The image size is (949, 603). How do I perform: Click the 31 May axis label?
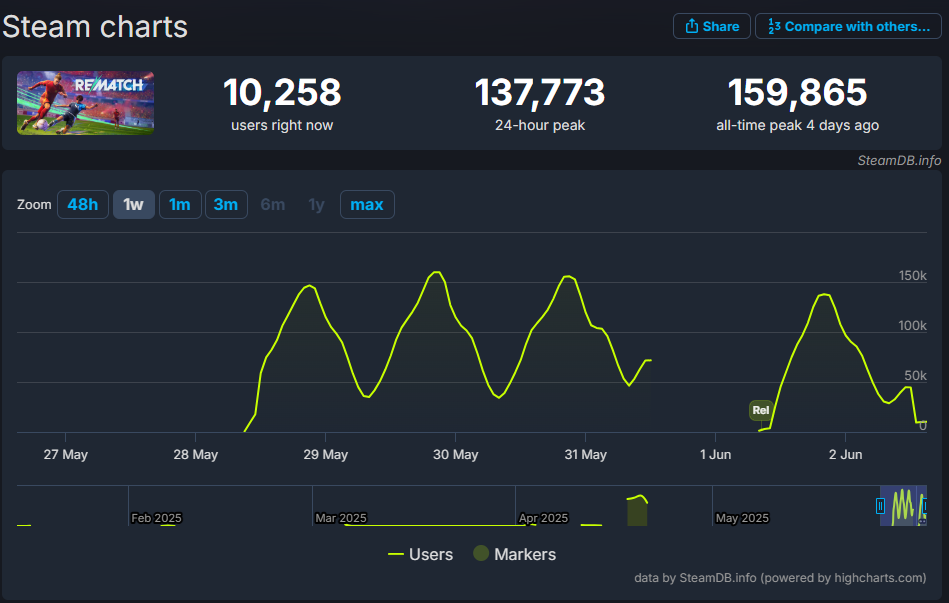[x=585, y=455]
